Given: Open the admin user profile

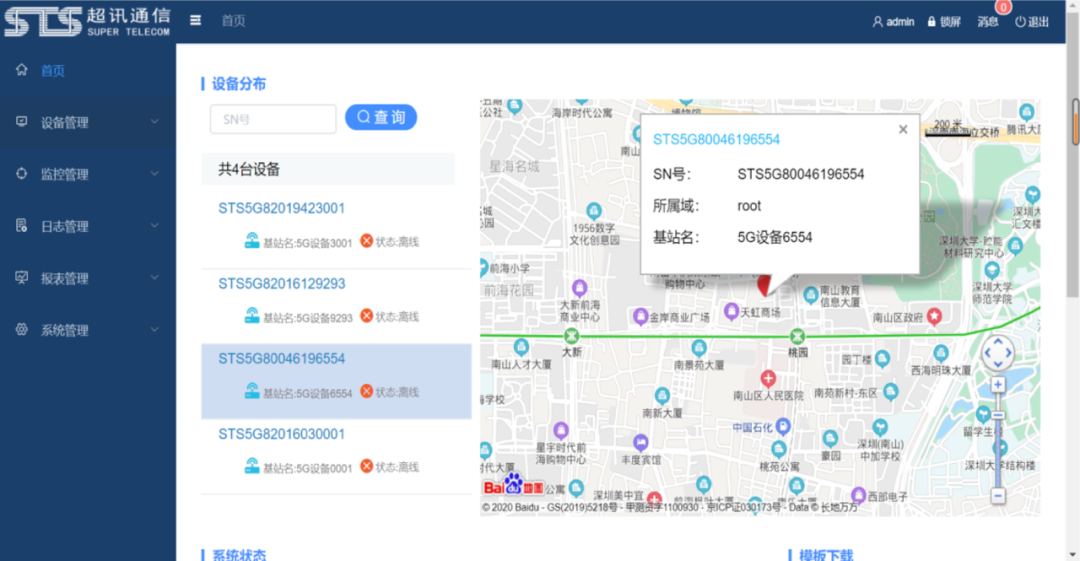Looking at the screenshot, I should pyautogui.click(x=893, y=22).
